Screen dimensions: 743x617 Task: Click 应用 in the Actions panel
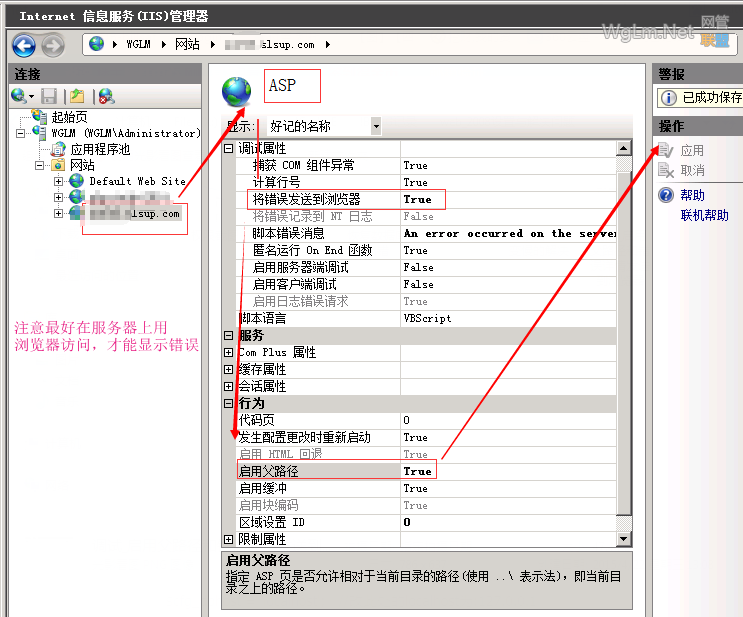(x=692, y=151)
